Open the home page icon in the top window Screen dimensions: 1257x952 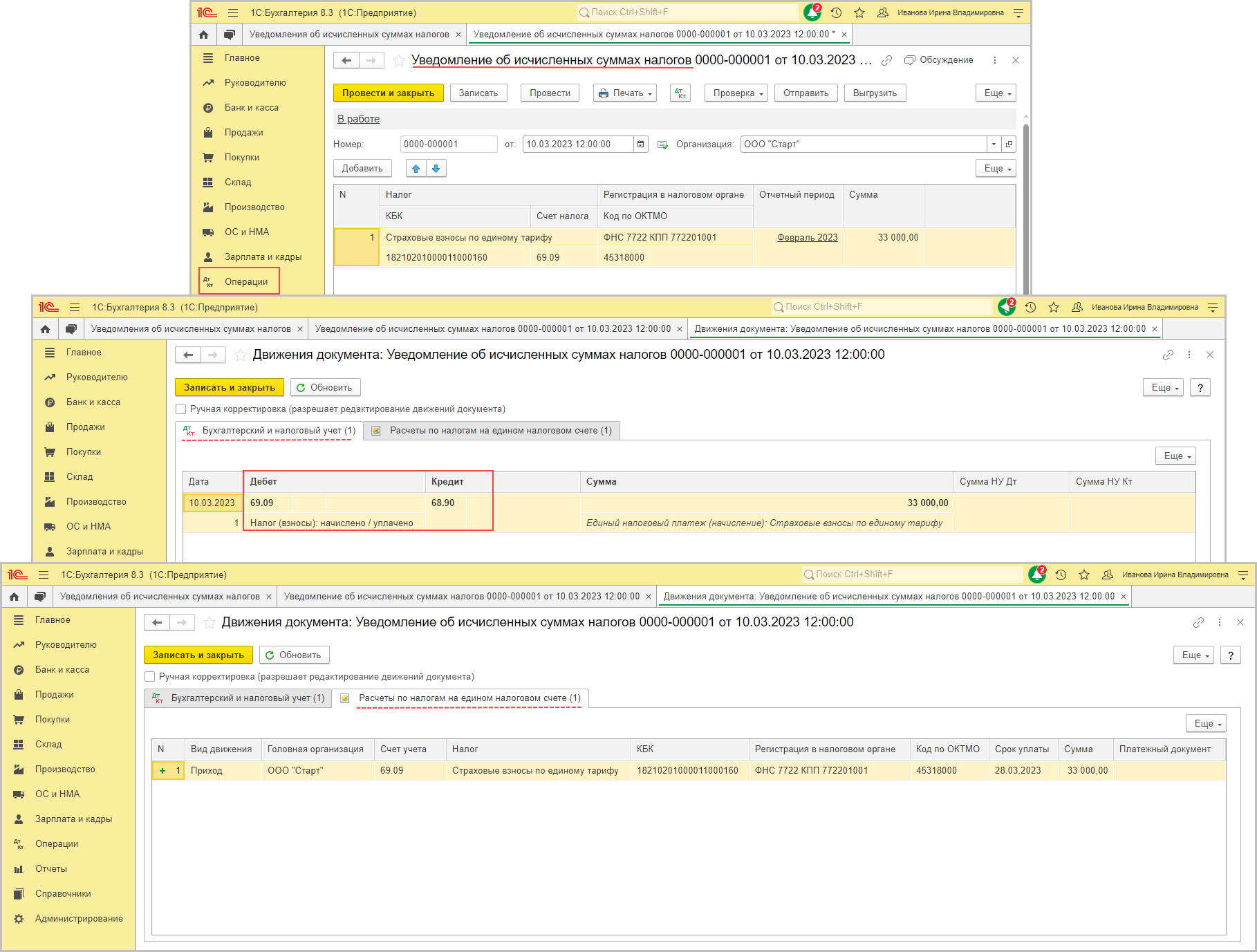coord(203,35)
